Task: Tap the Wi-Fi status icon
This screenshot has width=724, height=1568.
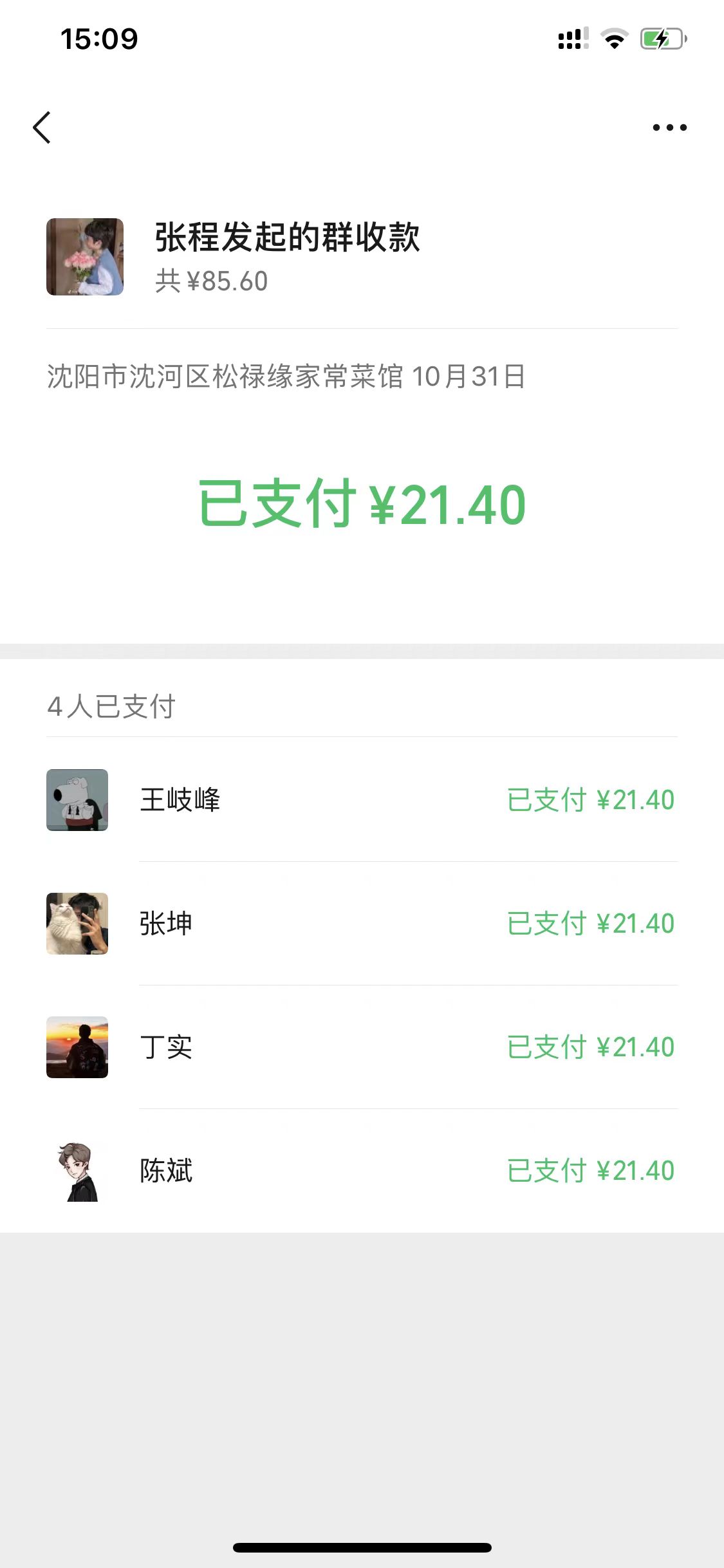Action: pyautogui.click(x=615, y=39)
